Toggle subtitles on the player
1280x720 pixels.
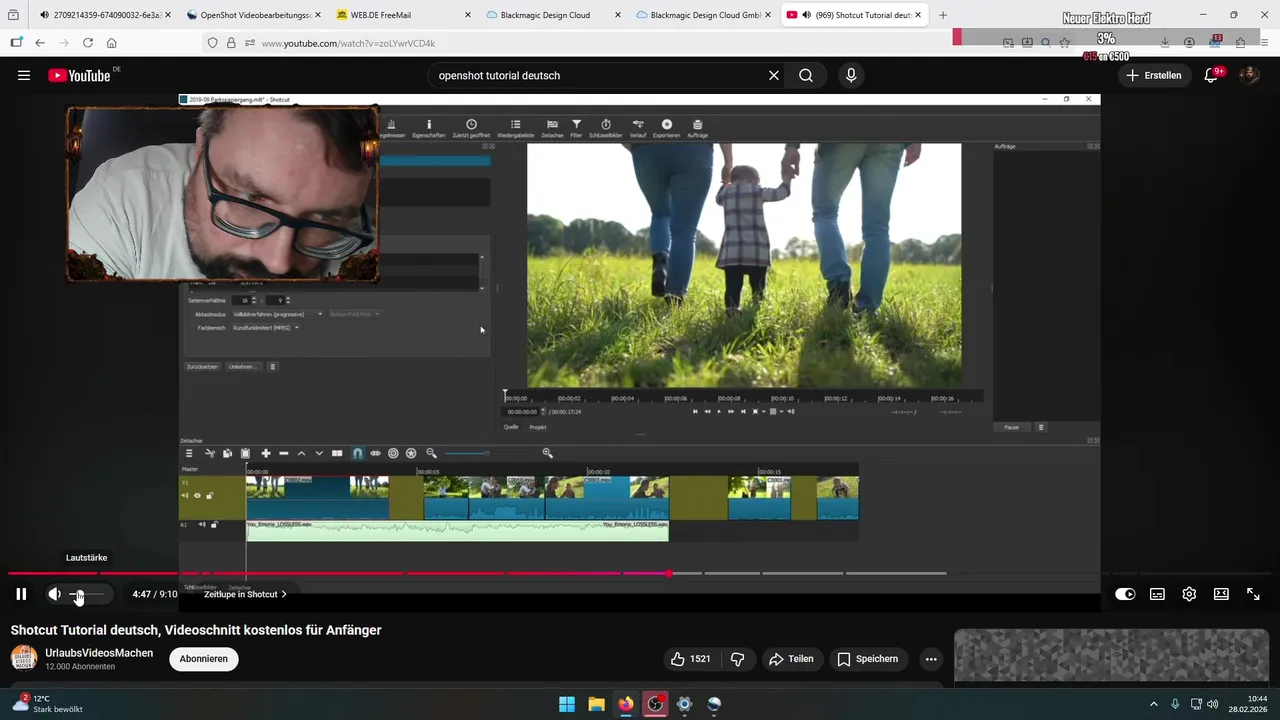coord(1157,594)
